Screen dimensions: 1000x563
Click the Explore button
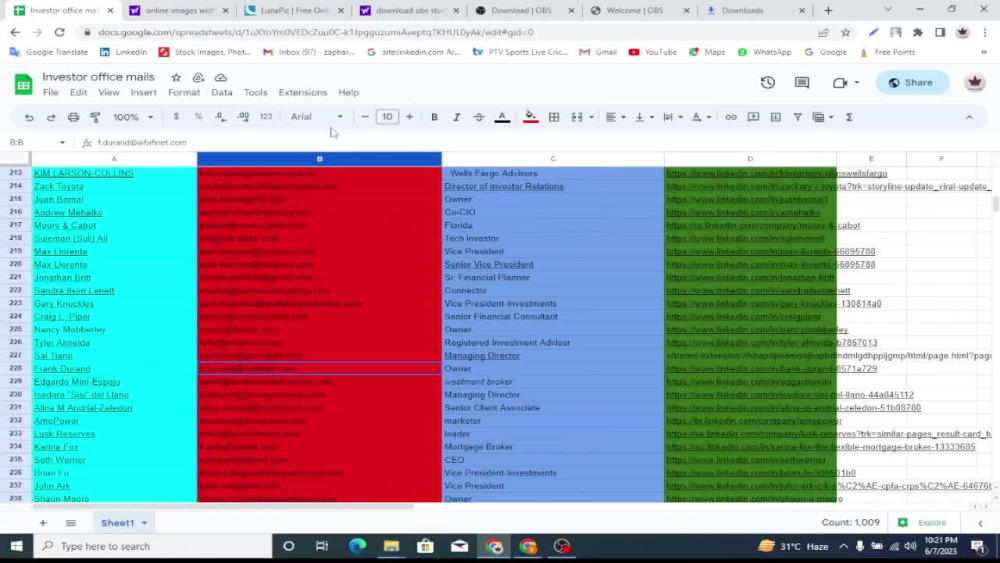(x=923, y=523)
